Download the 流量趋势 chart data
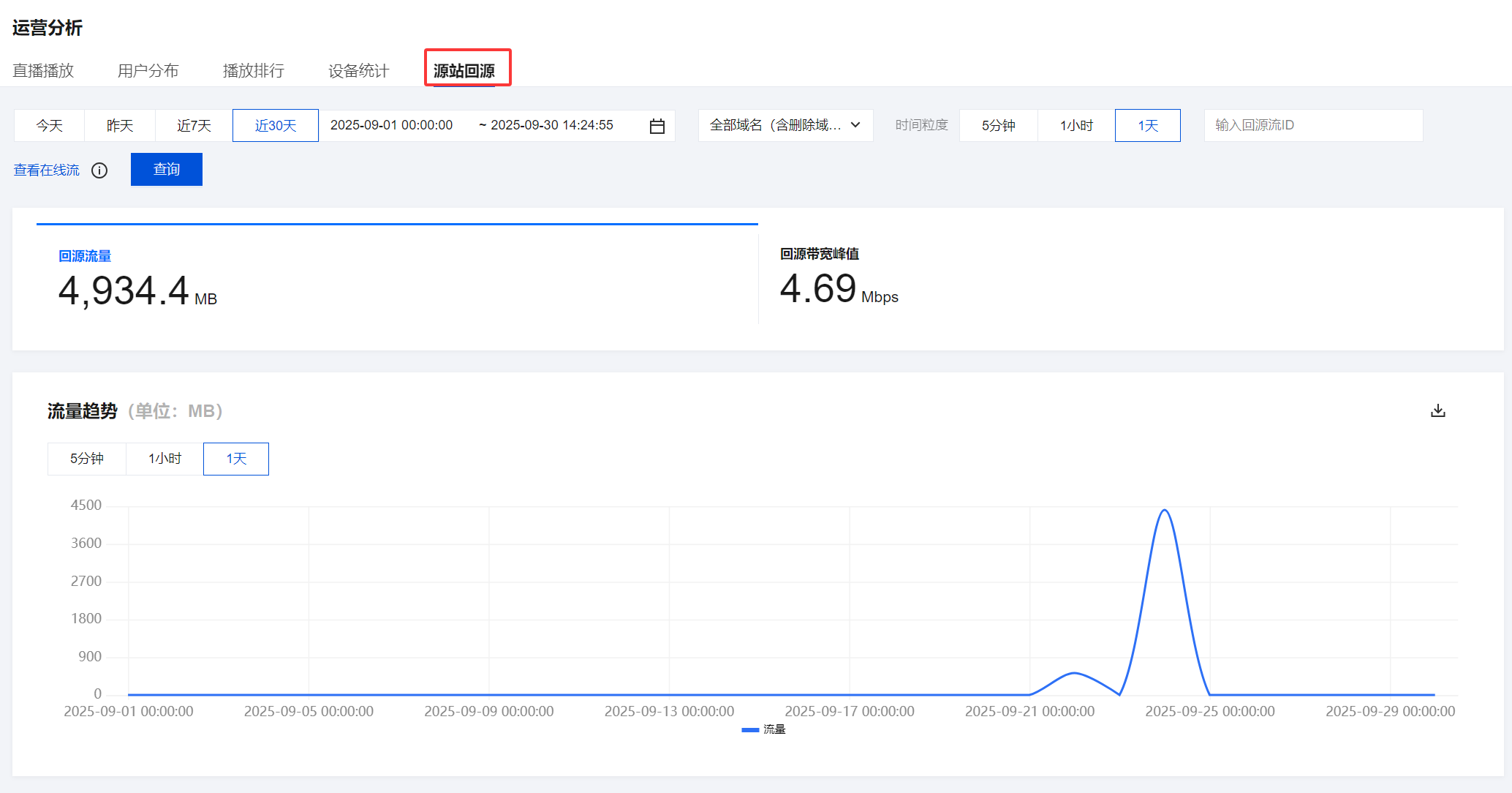1512x793 pixels. click(x=1437, y=410)
